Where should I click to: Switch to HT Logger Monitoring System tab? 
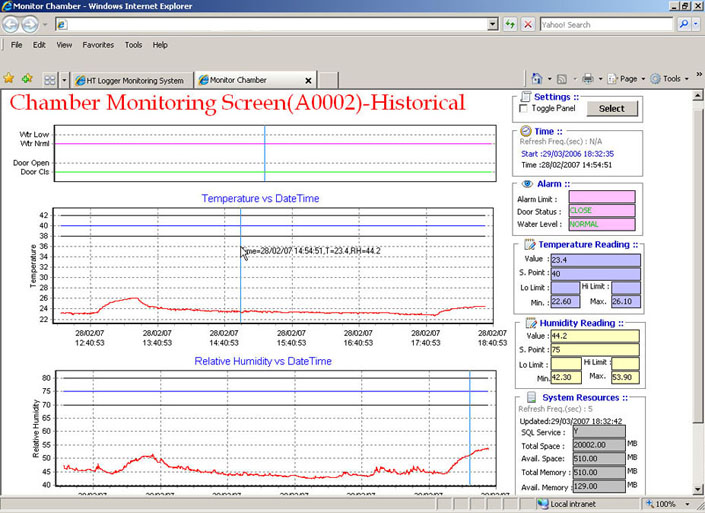click(134, 79)
